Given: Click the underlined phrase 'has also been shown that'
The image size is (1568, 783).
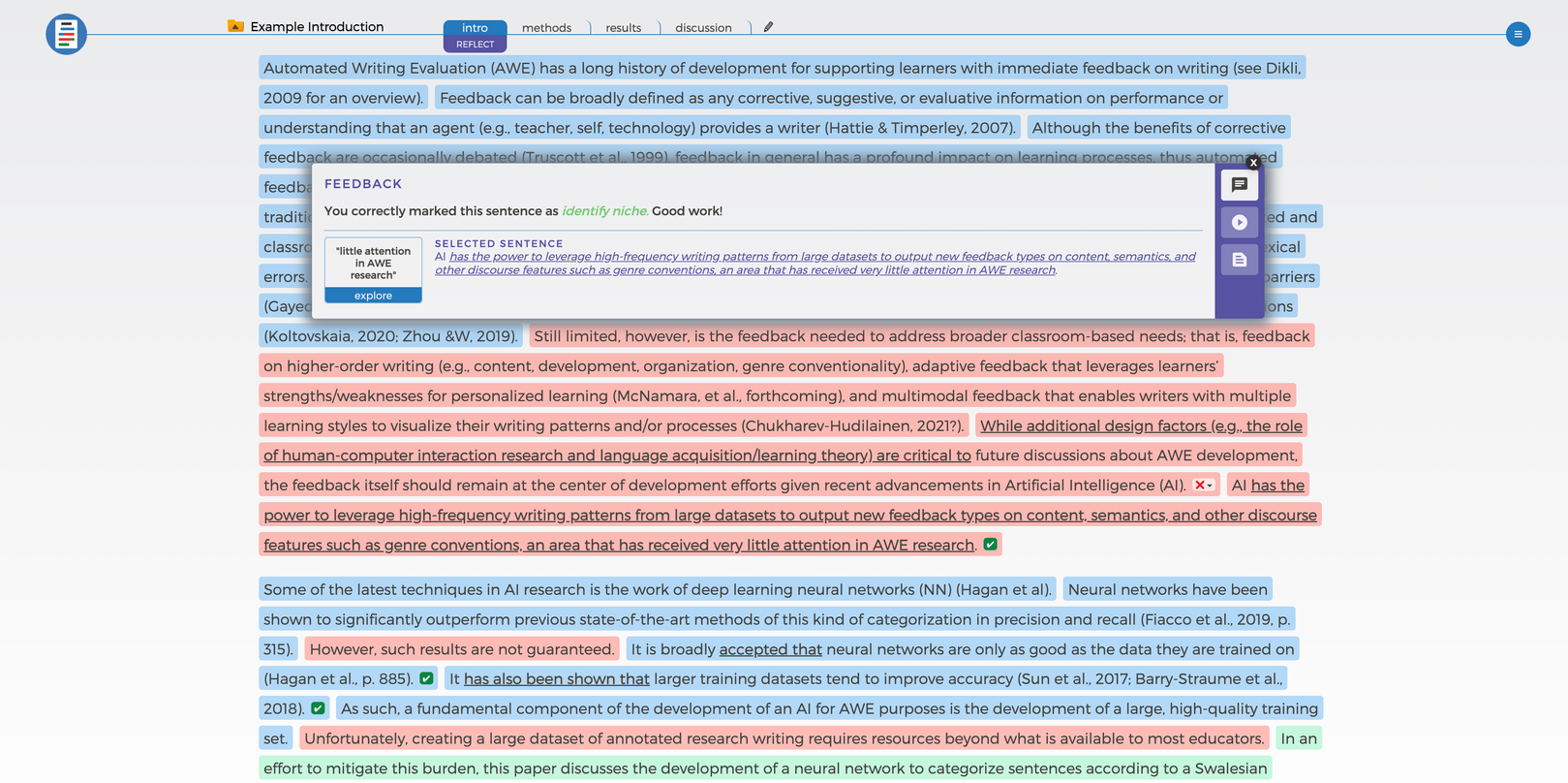Looking at the screenshot, I should (x=556, y=679).
